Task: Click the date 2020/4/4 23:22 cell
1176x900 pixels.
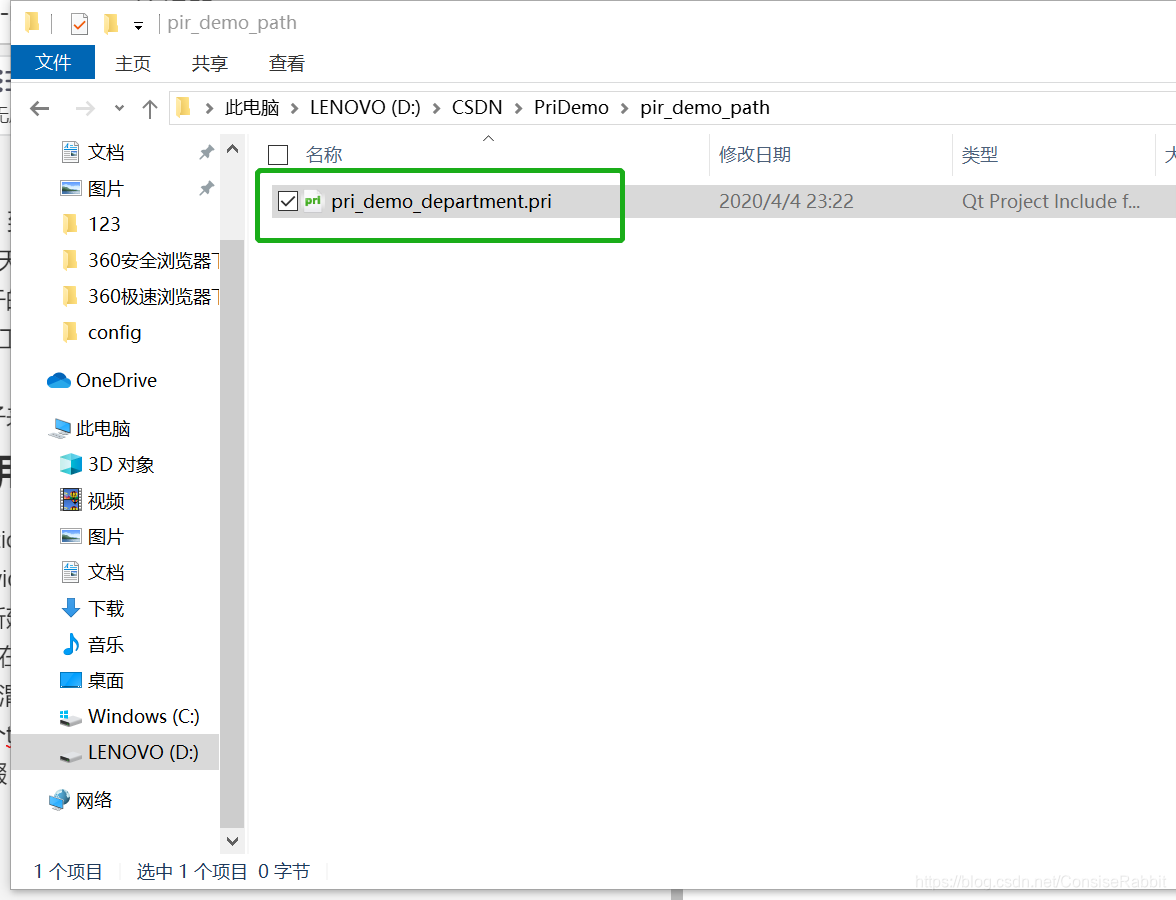Action: [x=786, y=202]
